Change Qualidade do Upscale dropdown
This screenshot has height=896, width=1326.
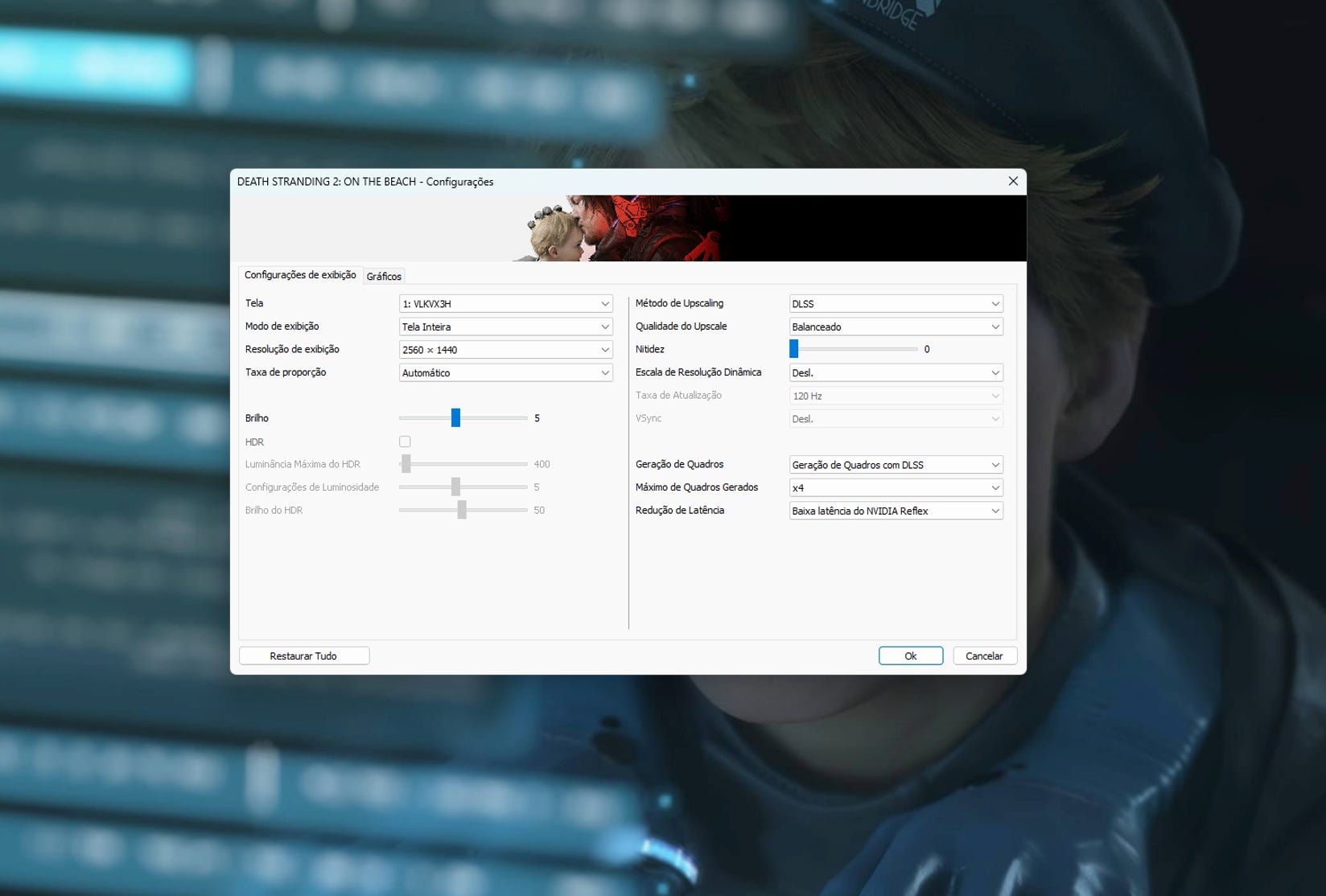(x=896, y=327)
